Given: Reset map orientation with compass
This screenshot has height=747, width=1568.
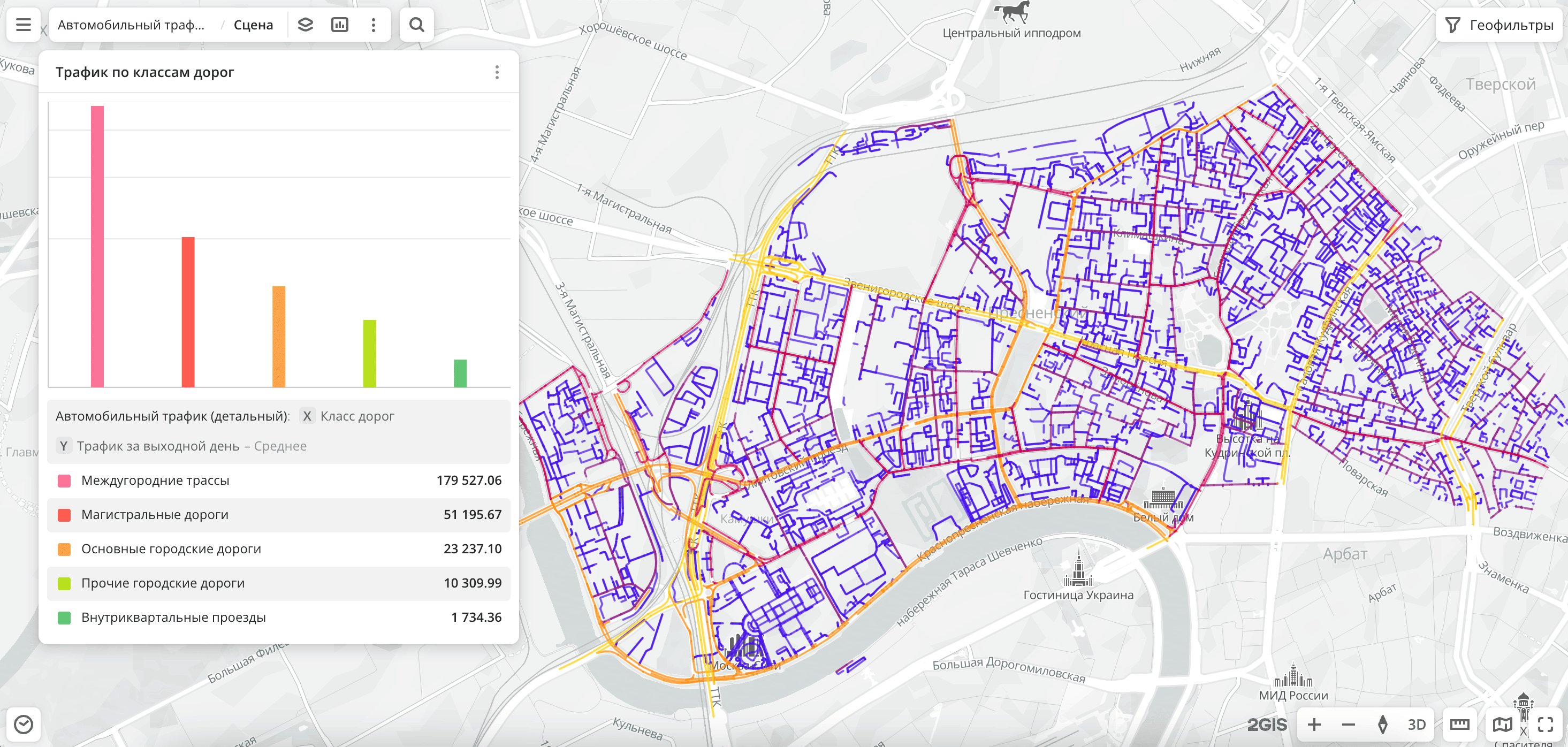Looking at the screenshot, I should tap(1382, 724).
